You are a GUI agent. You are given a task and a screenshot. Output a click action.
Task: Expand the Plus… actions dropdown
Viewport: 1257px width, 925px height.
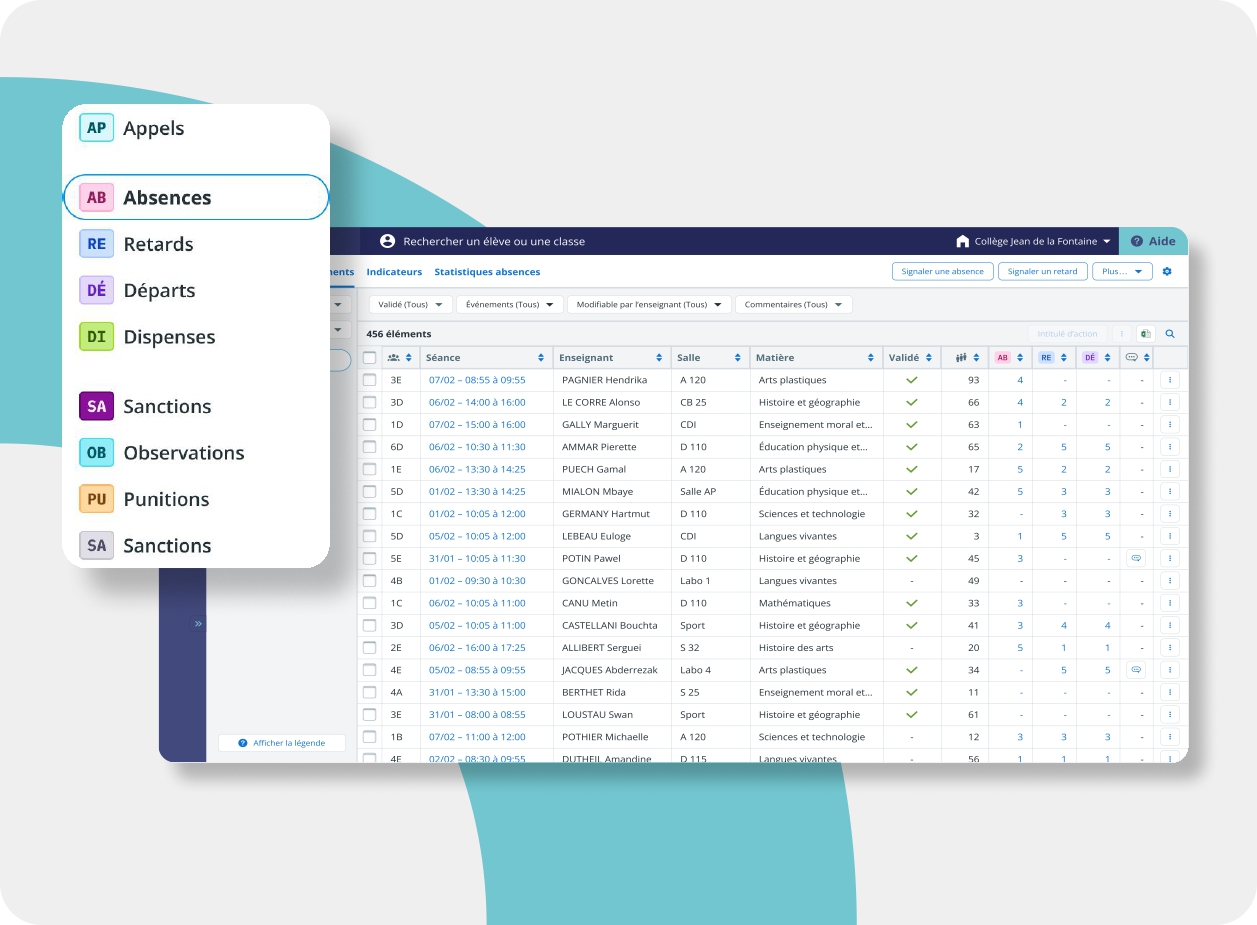(1122, 271)
